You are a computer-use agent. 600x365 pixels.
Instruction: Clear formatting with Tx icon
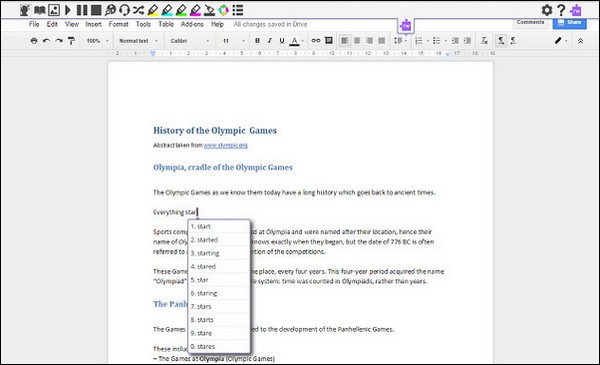tap(484, 41)
